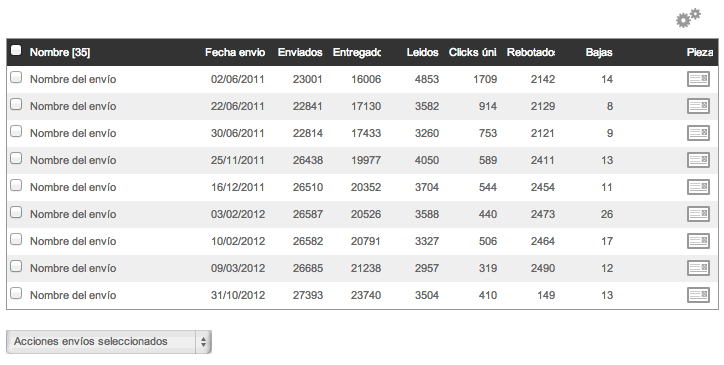
Task: Open the Pieza icon for 02/06/2011 row
Action: coord(698,79)
